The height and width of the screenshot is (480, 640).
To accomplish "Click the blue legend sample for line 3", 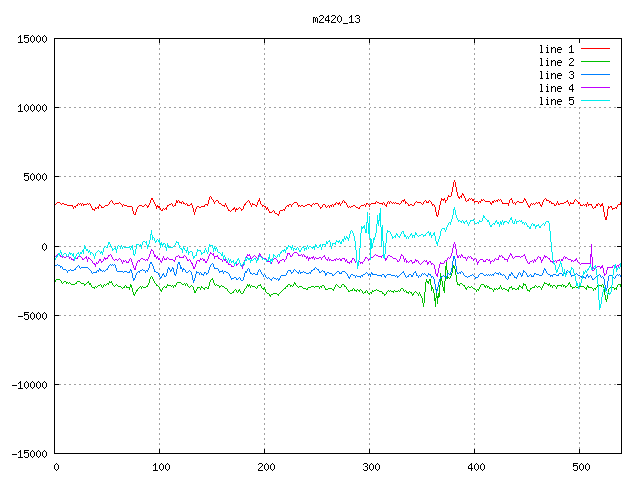I will tap(596, 75).
